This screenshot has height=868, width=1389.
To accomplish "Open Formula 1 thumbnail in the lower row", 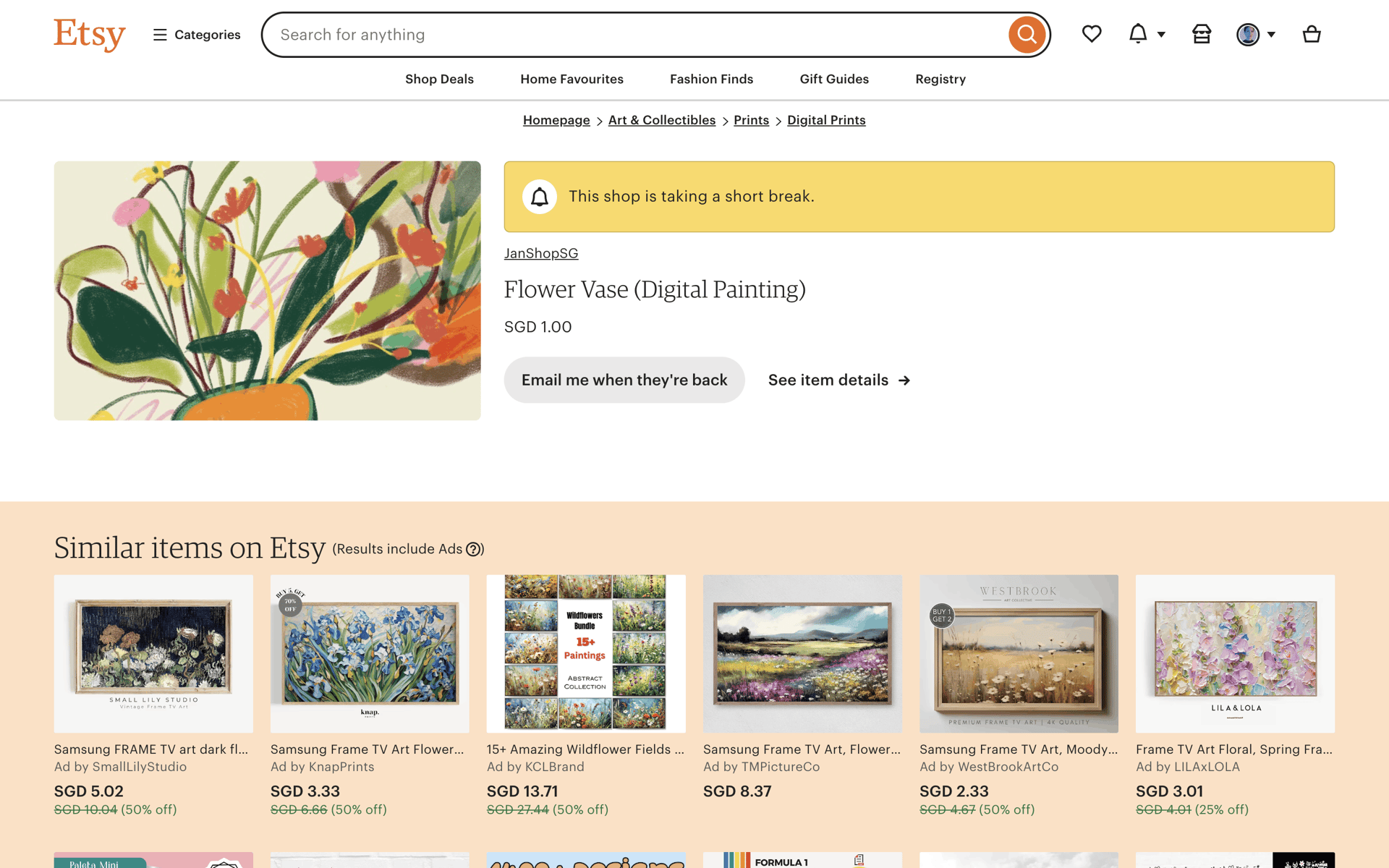I will tap(802, 860).
